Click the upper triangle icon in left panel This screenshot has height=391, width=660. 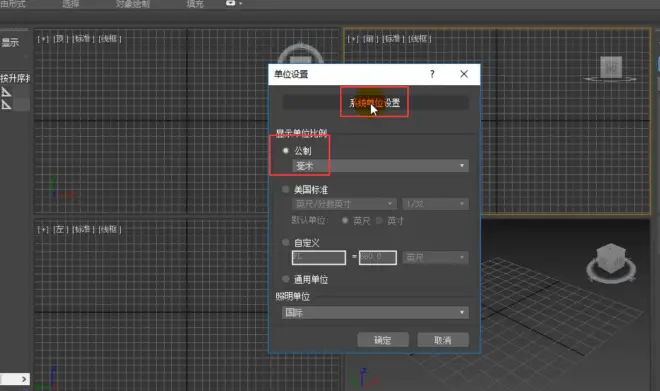[x=6, y=91]
